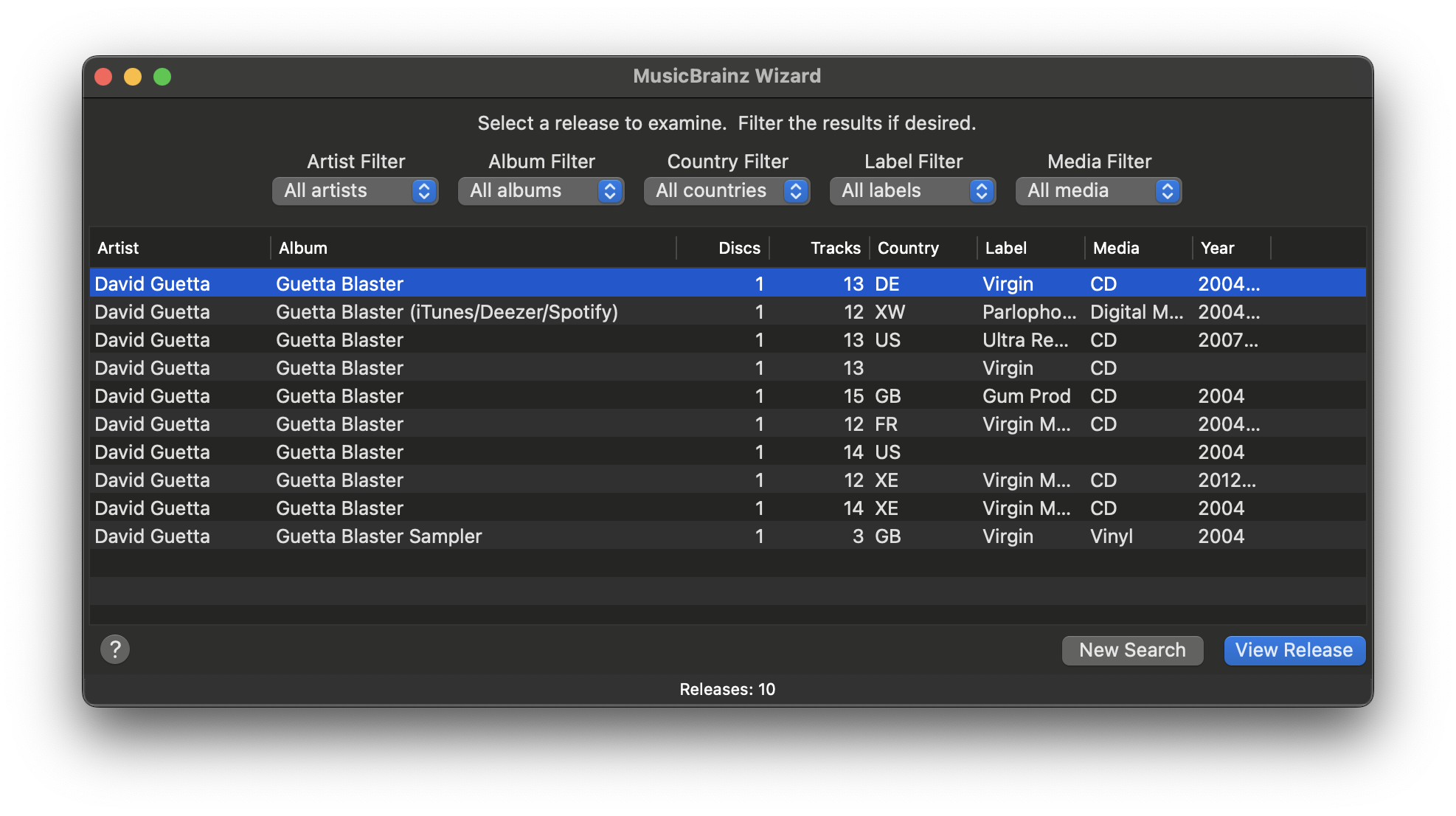
Task: Select the Ultra Re... US 2007 release
Action: coord(727,339)
